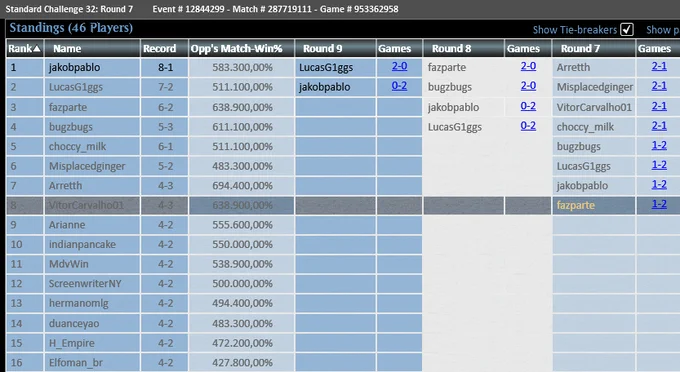Open Round 7 2-1 result against Misplacedginger
Screen dimensions: 680x372
click(659, 86)
